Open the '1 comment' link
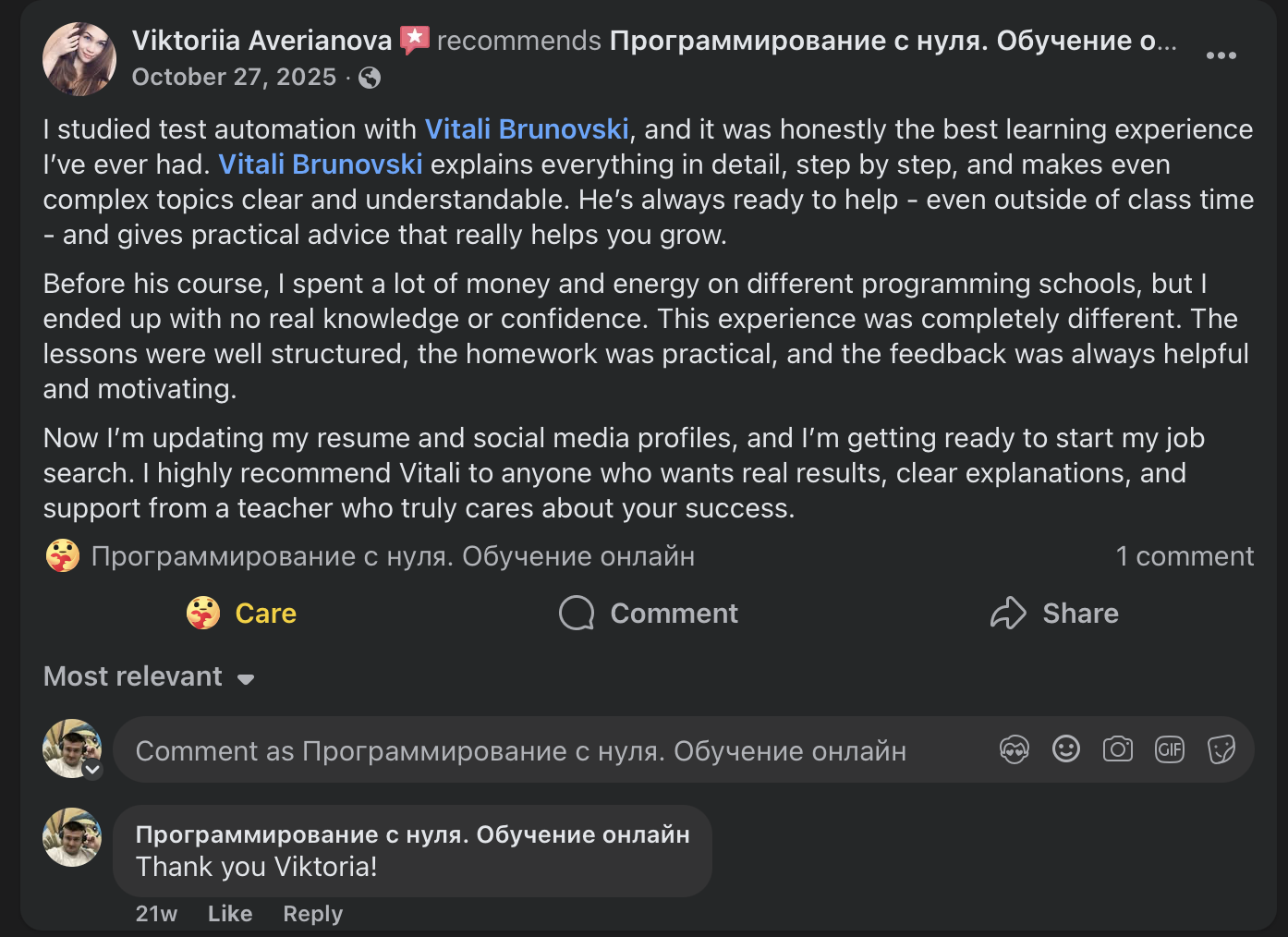The image size is (1288, 937). (x=1185, y=555)
